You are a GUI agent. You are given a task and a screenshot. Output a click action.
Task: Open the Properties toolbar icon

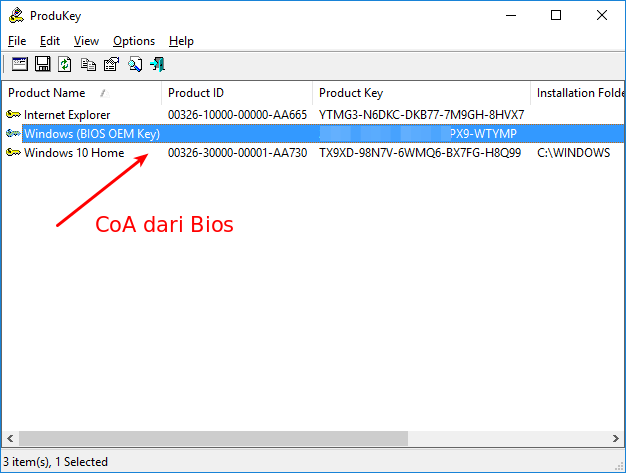point(111,64)
